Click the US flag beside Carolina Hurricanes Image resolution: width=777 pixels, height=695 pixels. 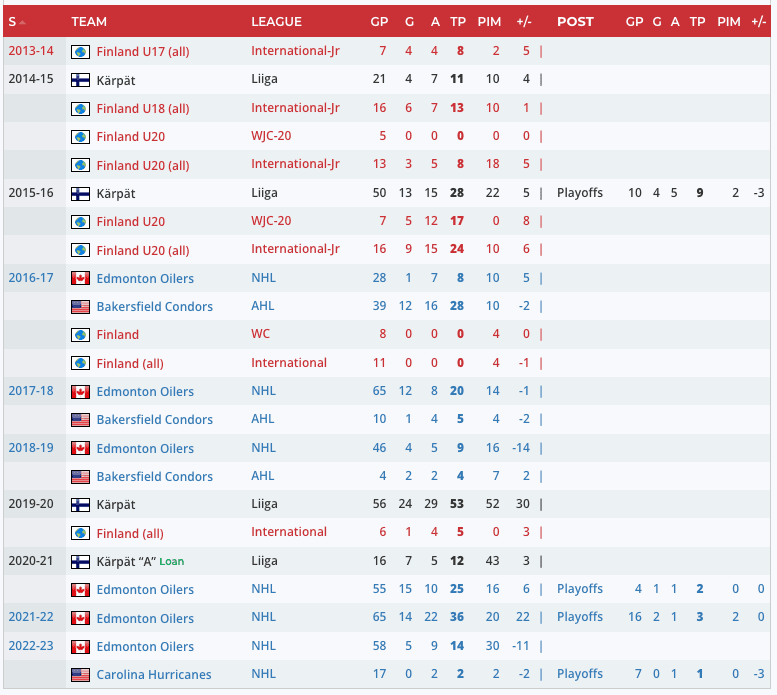click(x=81, y=675)
